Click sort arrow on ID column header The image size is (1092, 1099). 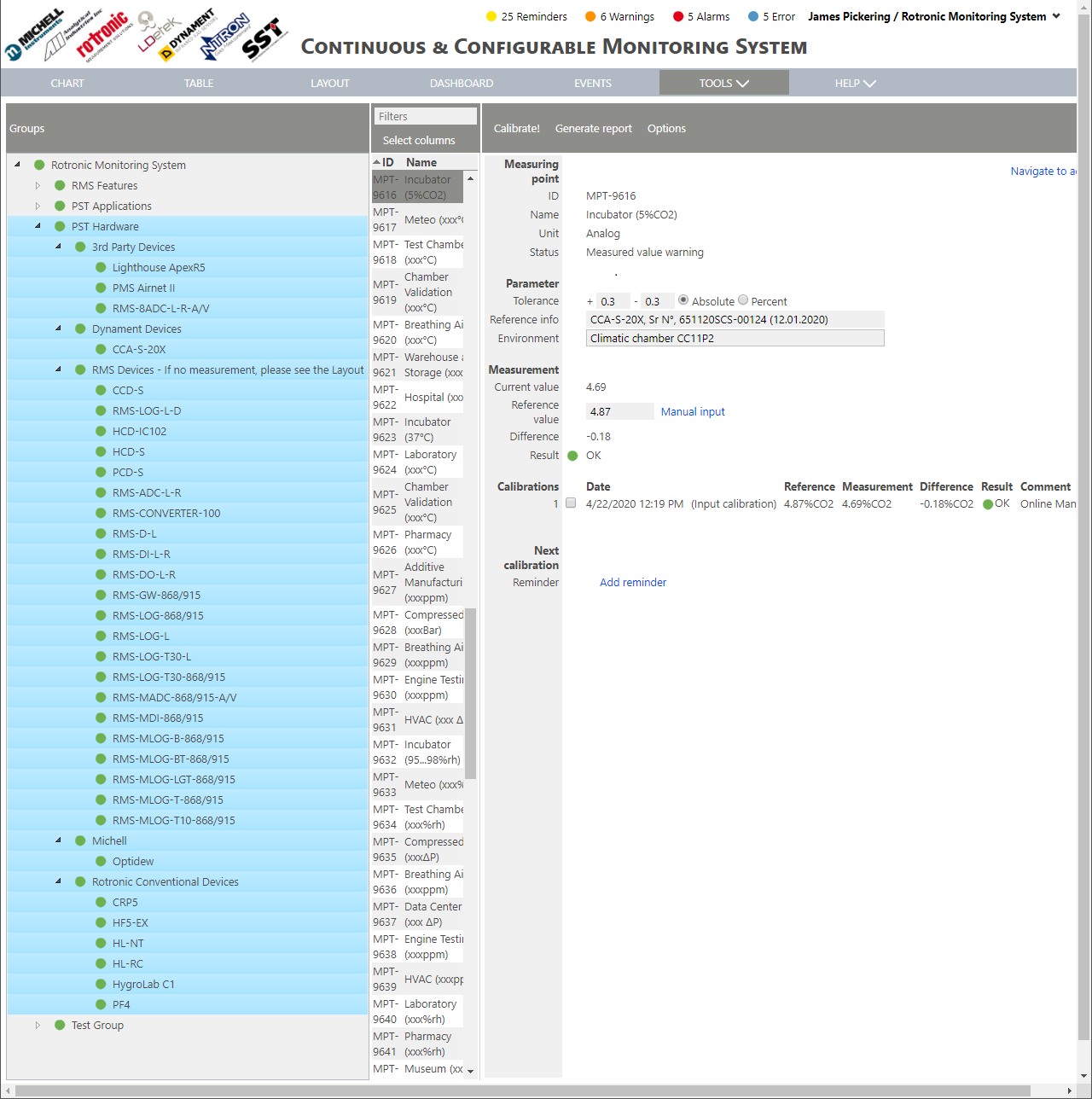376,162
